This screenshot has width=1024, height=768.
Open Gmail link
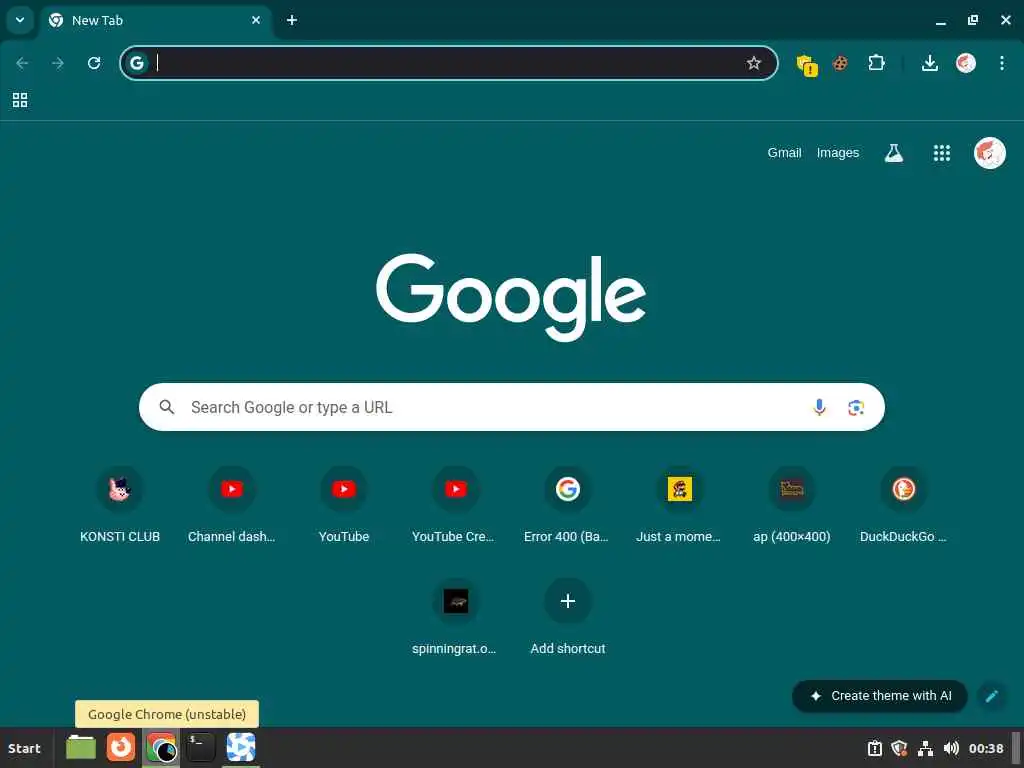pos(784,153)
